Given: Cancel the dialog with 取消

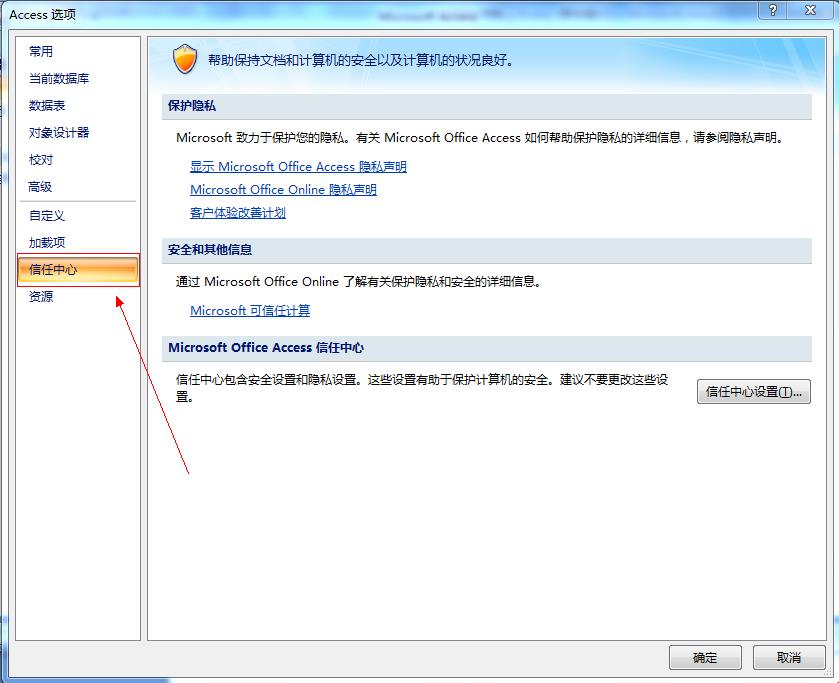Looking at the screenshot, I should tap(789, 657).
